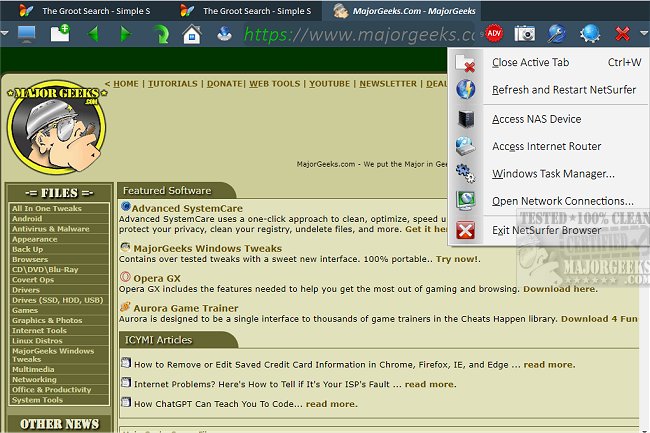Reload page with green refresh arrow

click(x=161, y=34)
